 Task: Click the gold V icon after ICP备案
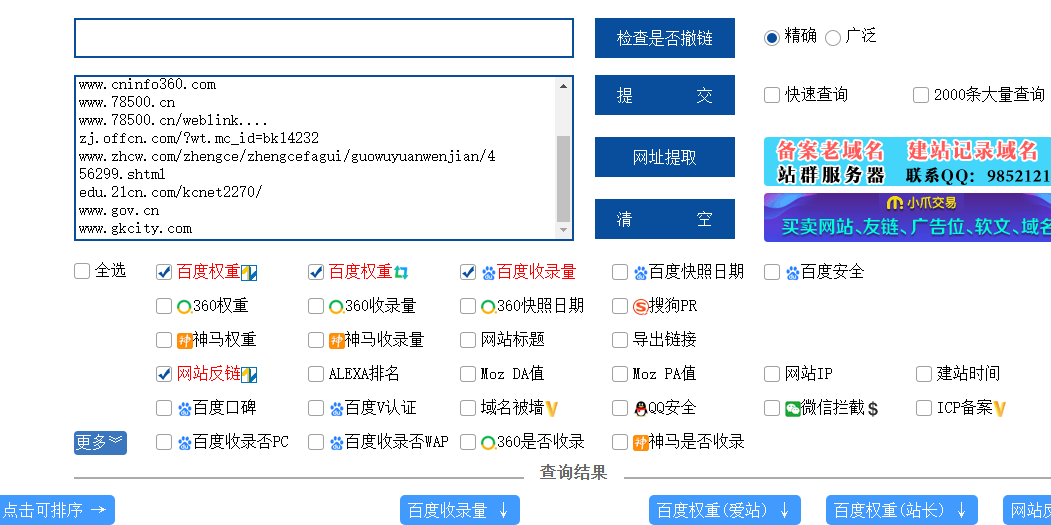pos(1000,408)
